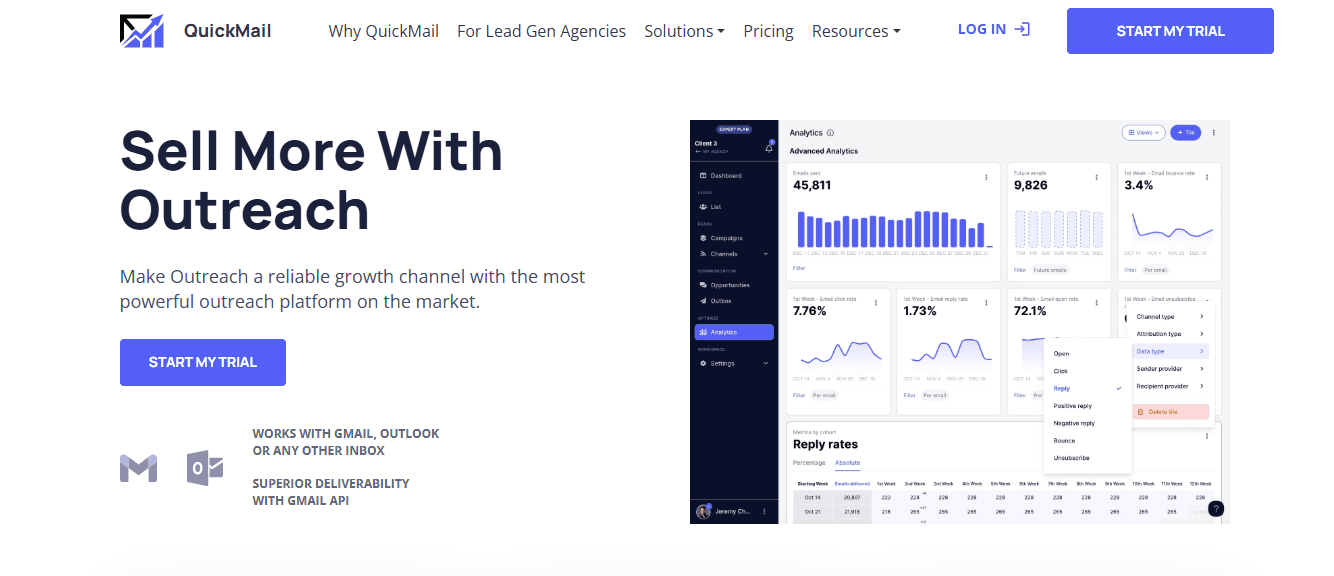Open the Outbox from the sidebar
The height and width of the screenshot is (576, 1334).
click(718, 301)
